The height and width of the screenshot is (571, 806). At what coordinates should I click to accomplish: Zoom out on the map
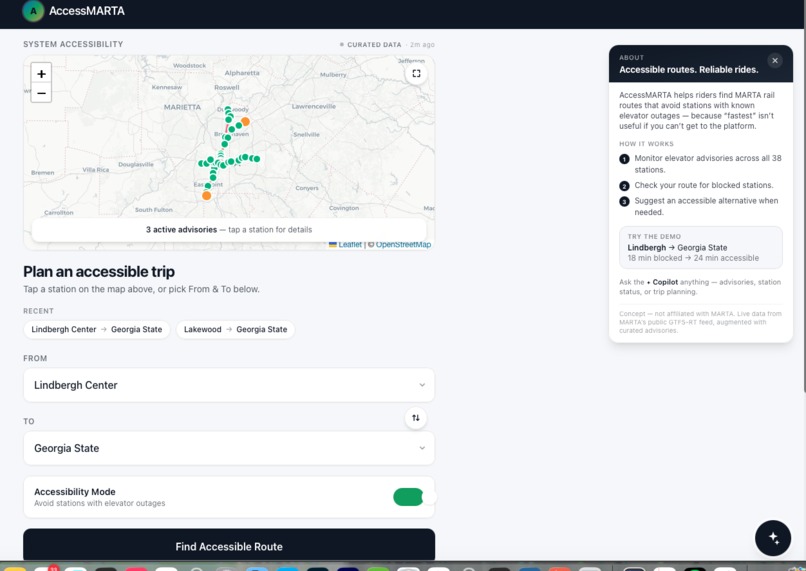pyautogui.click(x=41, y=93)
